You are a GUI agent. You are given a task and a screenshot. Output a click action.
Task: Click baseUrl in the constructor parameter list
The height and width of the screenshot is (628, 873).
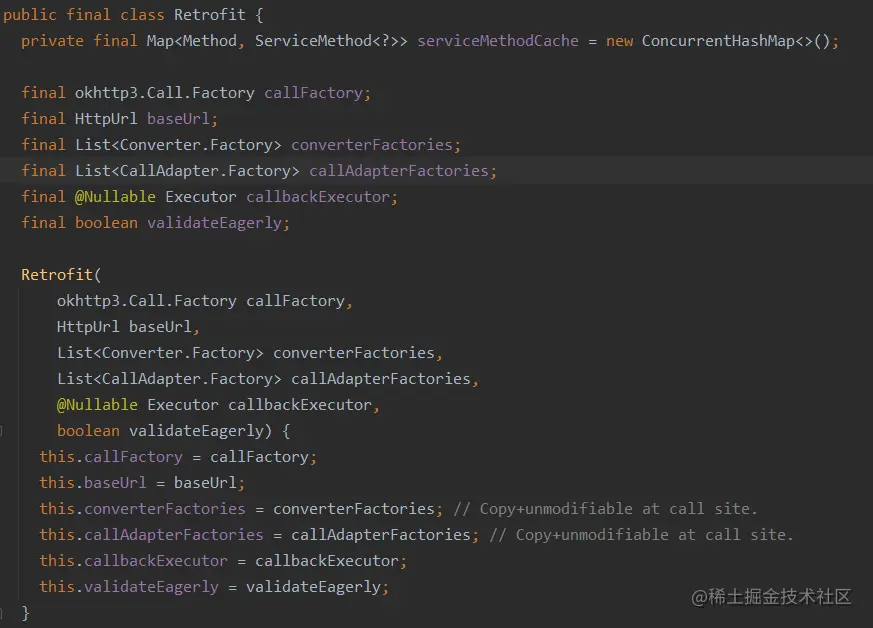click(160, 327)
